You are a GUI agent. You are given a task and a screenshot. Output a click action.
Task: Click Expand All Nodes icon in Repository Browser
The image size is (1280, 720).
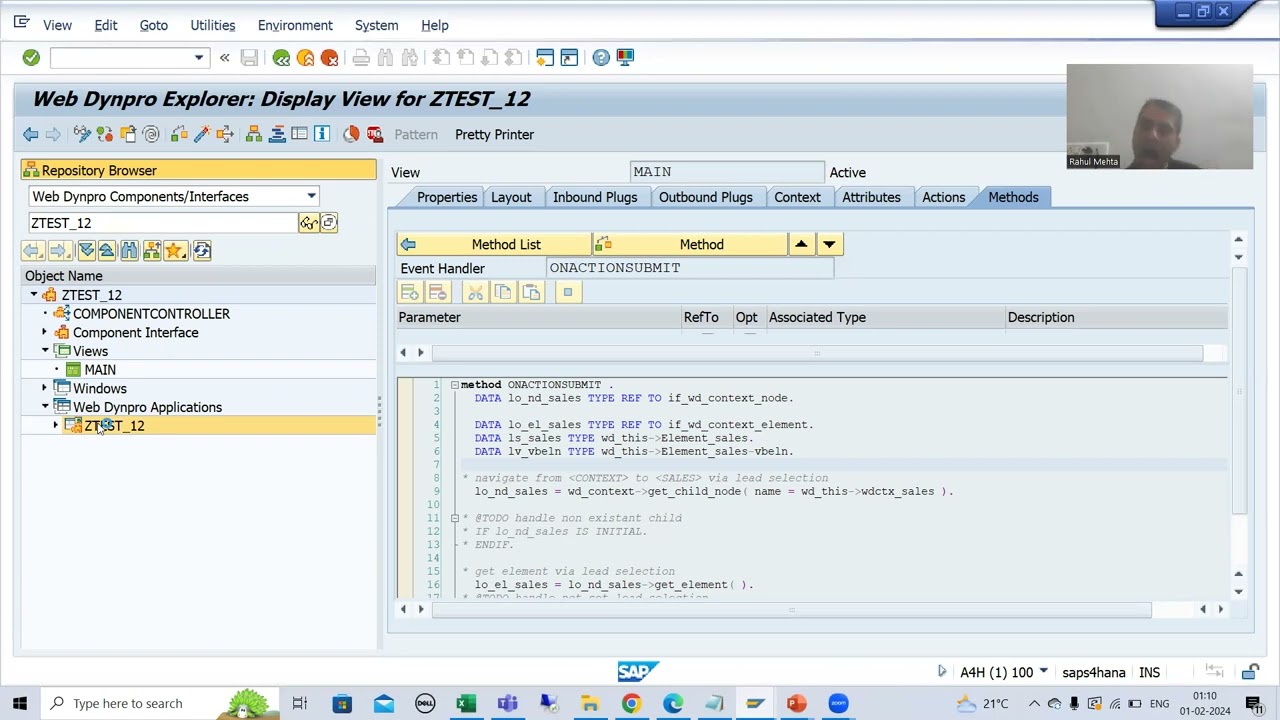point(86,251)
